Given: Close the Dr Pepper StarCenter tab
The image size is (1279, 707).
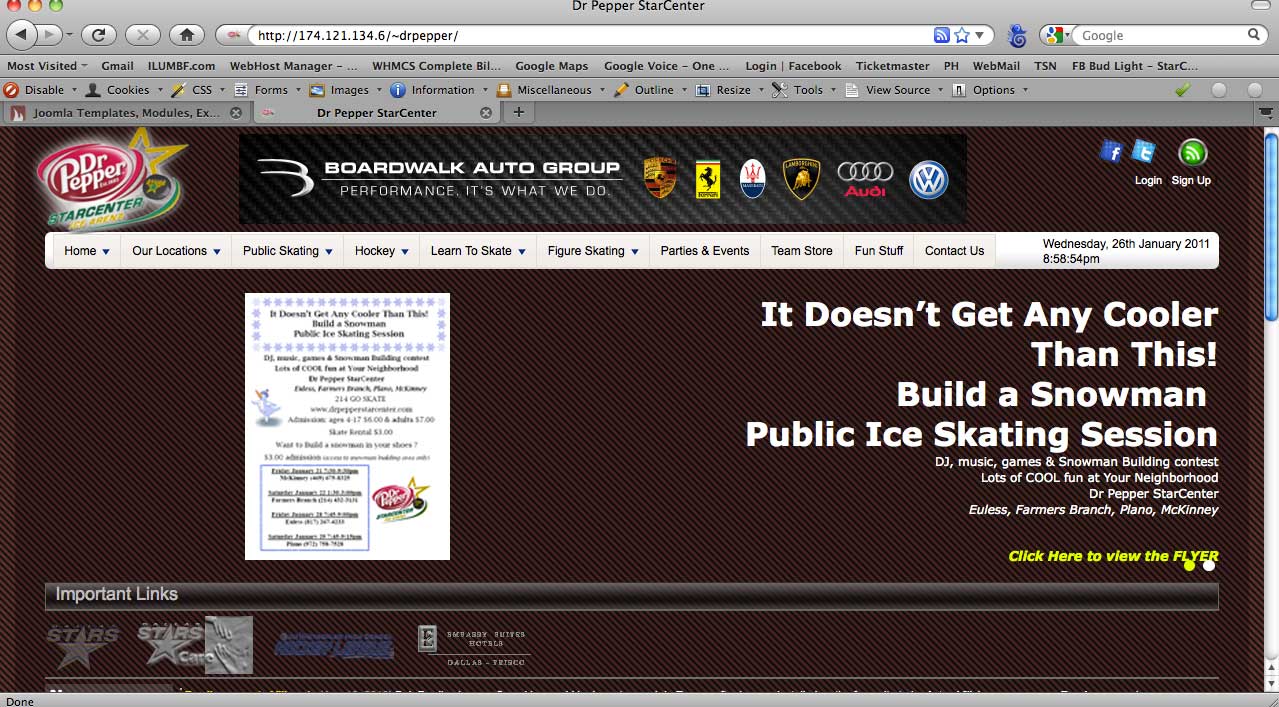Looking at the screenshot, I should tap(486, 113).
